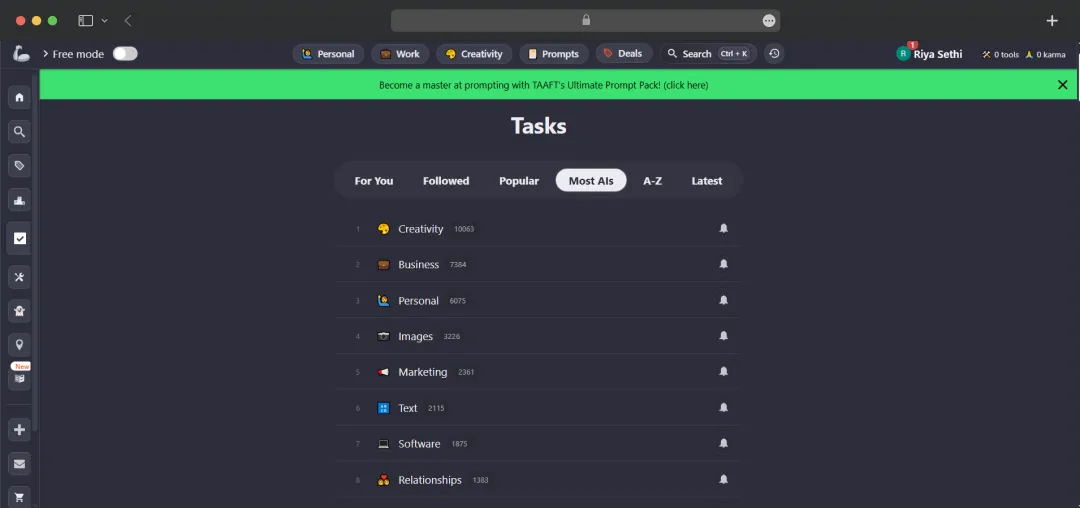Open the Software task link
The width and height of the screenshot is (1080, 508).
[x=419, y=444]
